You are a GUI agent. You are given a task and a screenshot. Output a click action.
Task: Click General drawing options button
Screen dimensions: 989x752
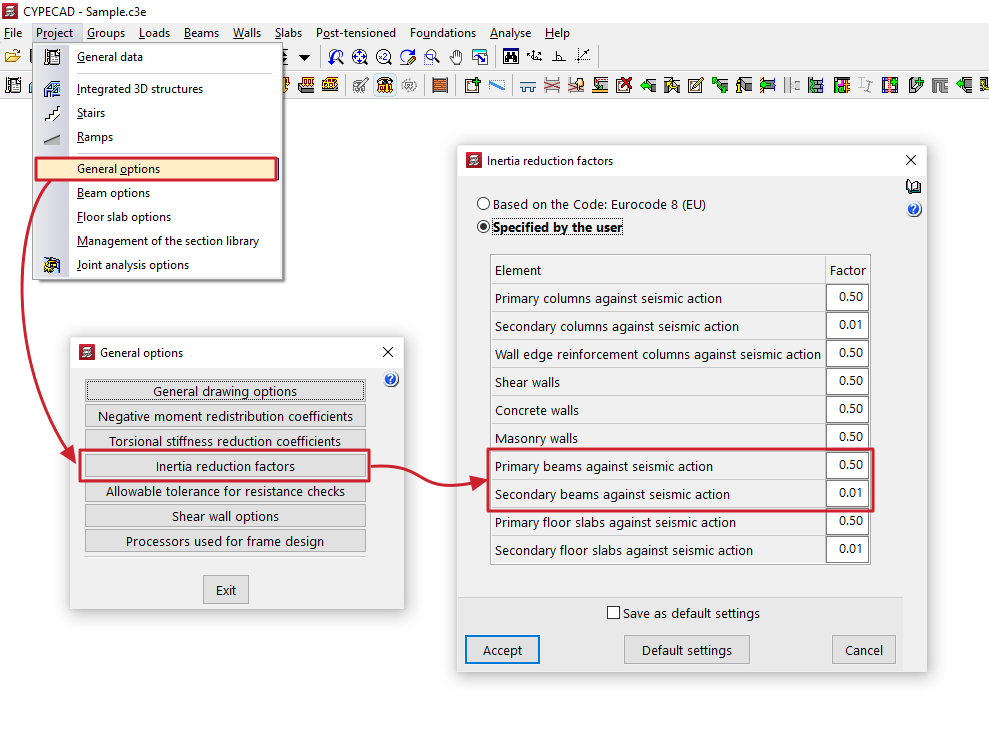click(x=225, y=391)
